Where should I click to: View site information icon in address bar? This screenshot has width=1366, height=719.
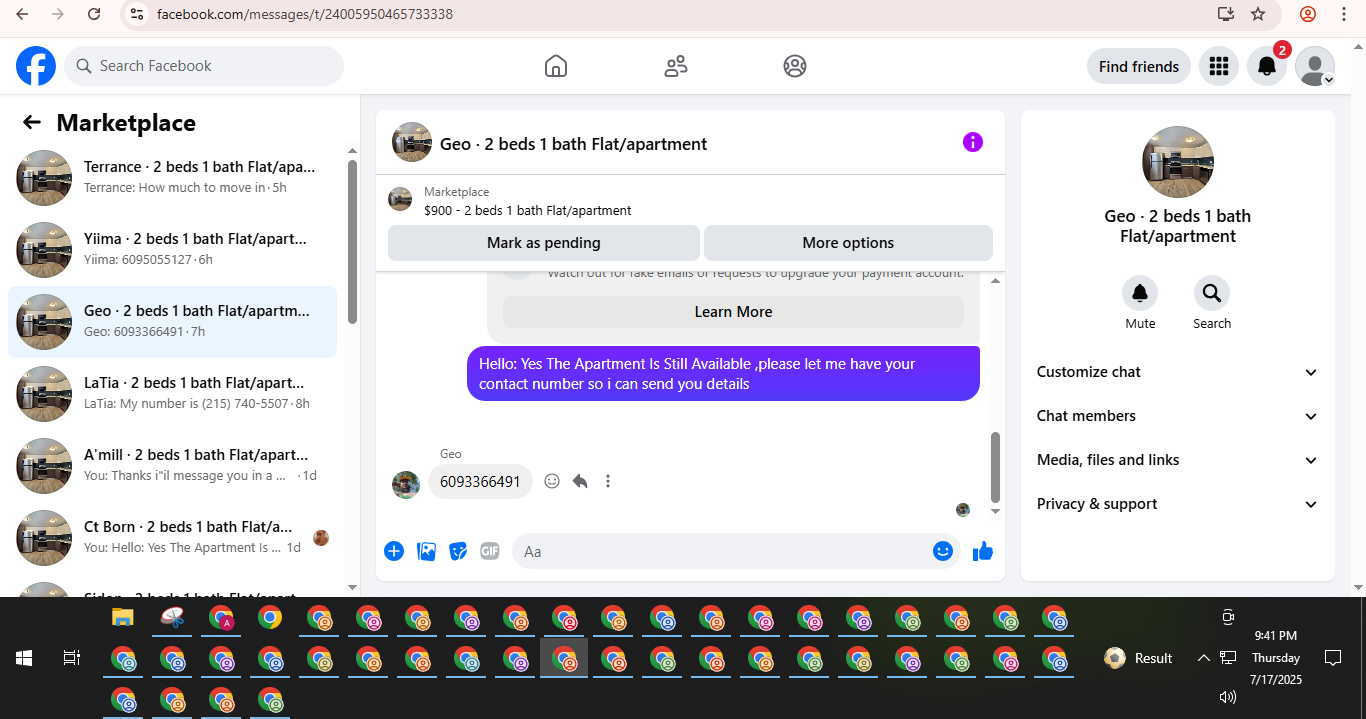tap(137, 14)
